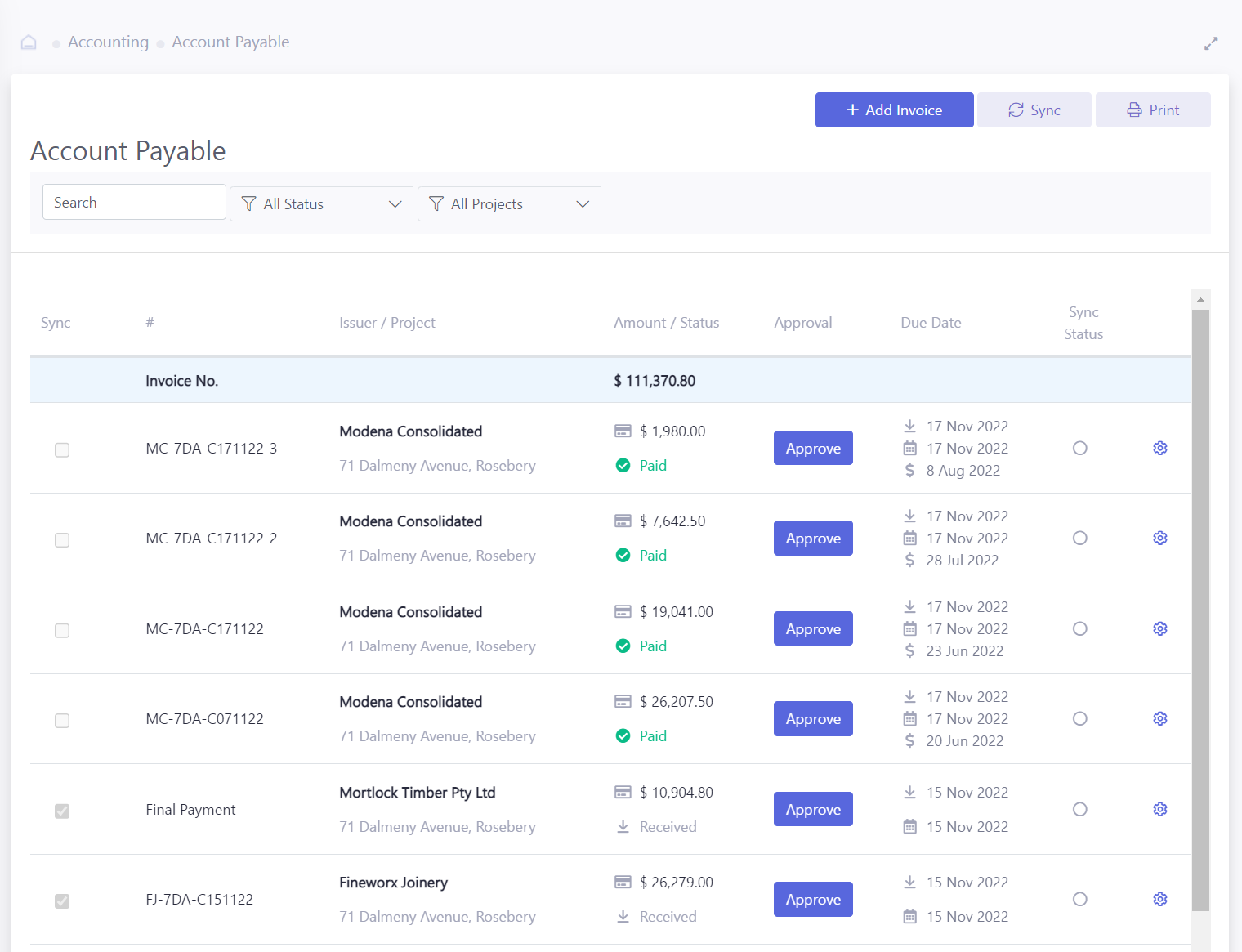Click the Add Invoice button
Viewport: 1242px width, 952px height.
[894, 110]
